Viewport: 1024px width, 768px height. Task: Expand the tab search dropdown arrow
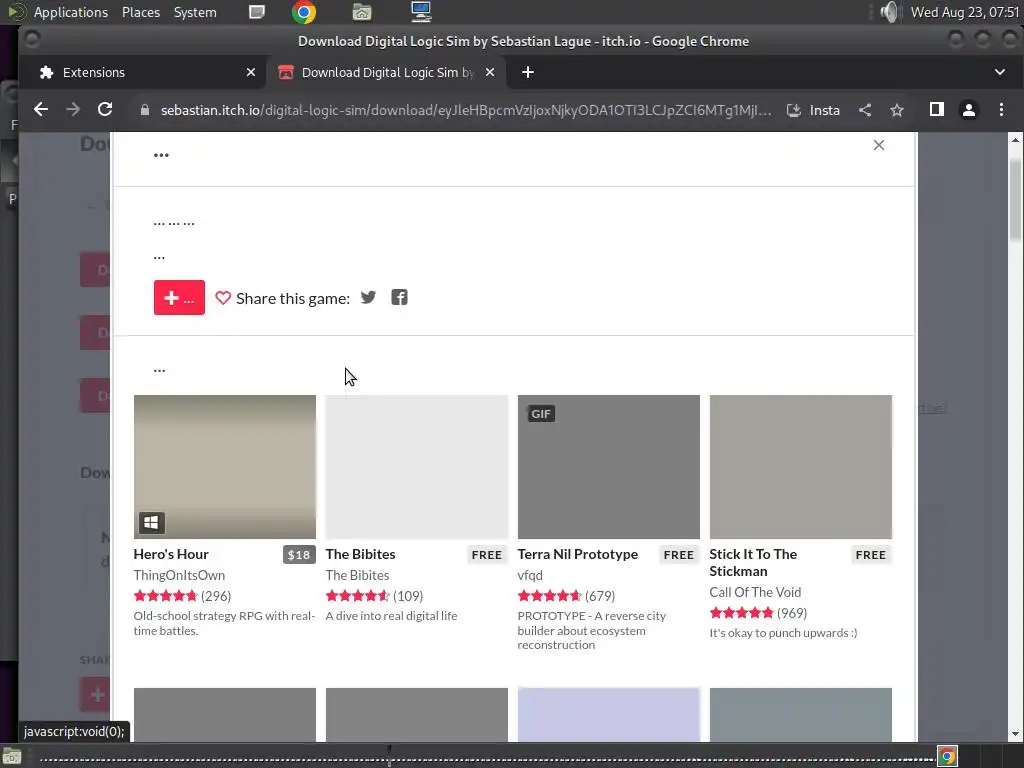tap(999, 72)
